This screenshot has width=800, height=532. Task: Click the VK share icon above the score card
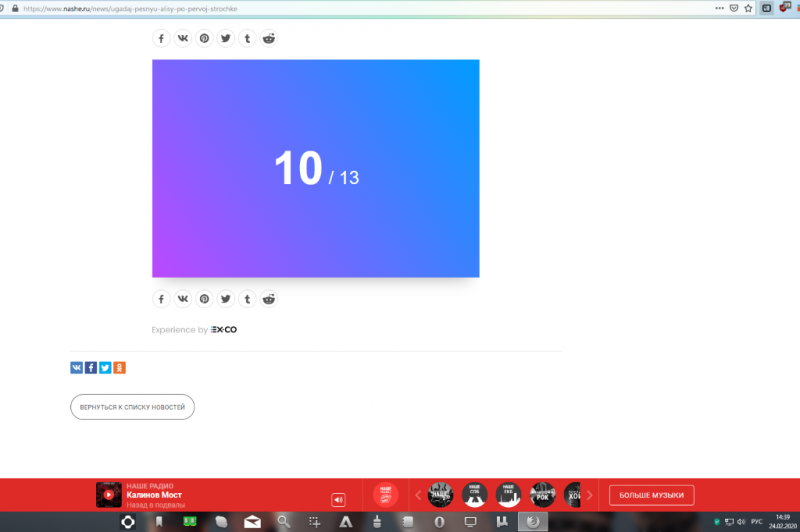(182, 38)
